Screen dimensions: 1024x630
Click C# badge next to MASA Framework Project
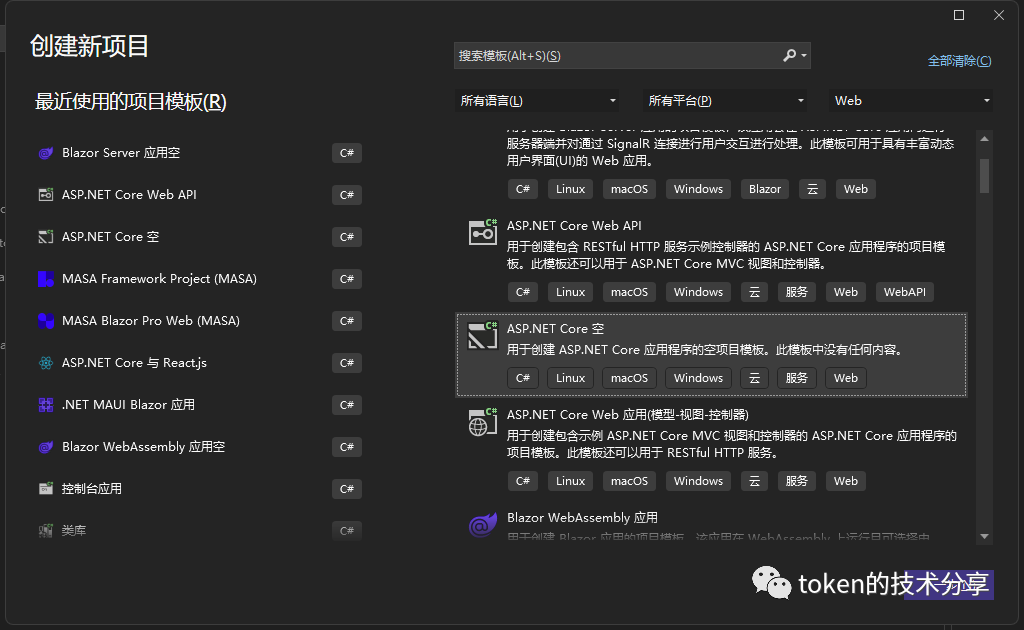pos(347,279)
